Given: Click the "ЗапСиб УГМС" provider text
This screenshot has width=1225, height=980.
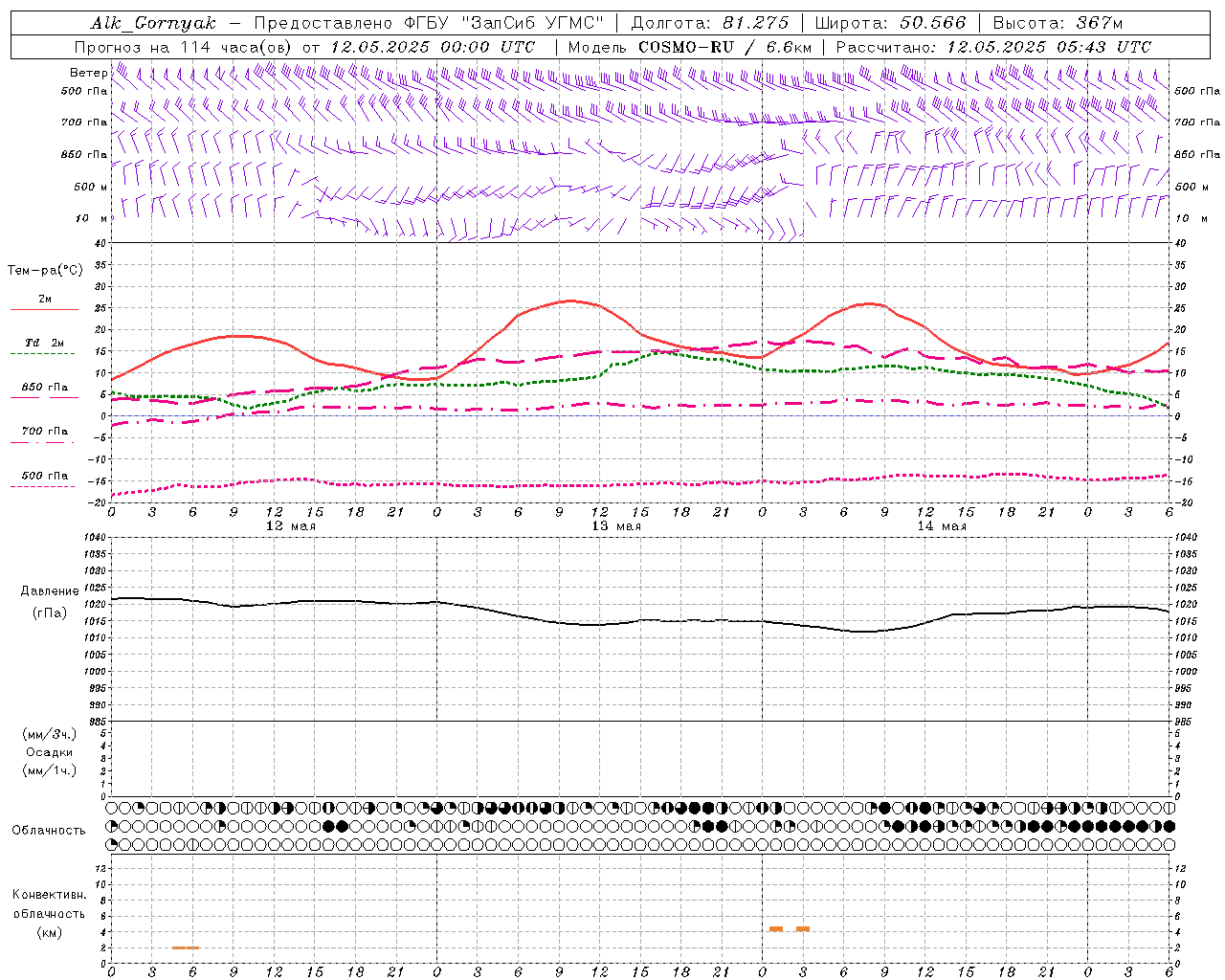Looking at the screenshot, I should tap(531, 23).
